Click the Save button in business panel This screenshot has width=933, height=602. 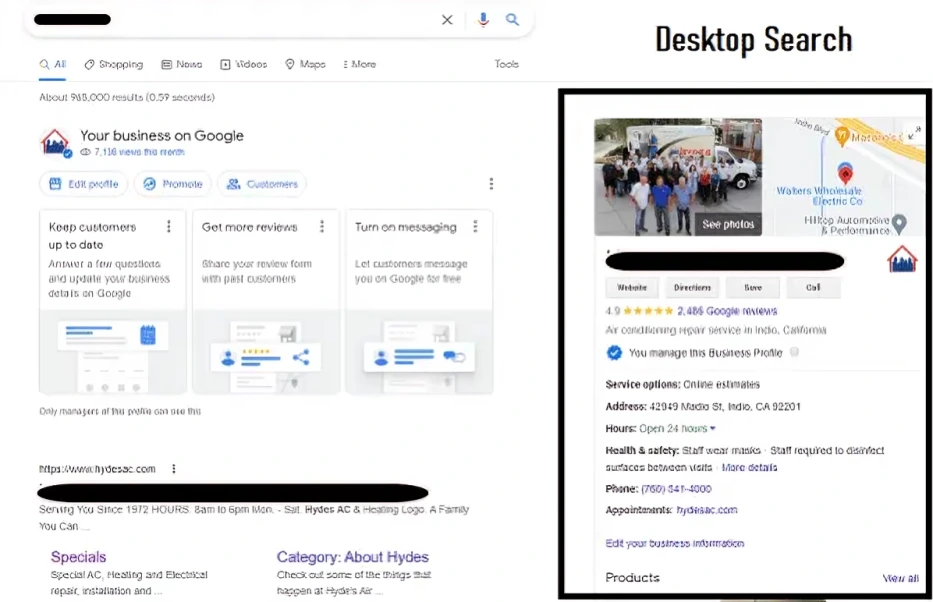tap(753, 287)
